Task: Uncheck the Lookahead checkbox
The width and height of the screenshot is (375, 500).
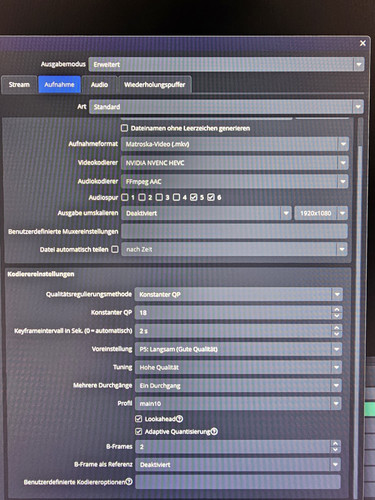Action: click(x=139, y=419)
